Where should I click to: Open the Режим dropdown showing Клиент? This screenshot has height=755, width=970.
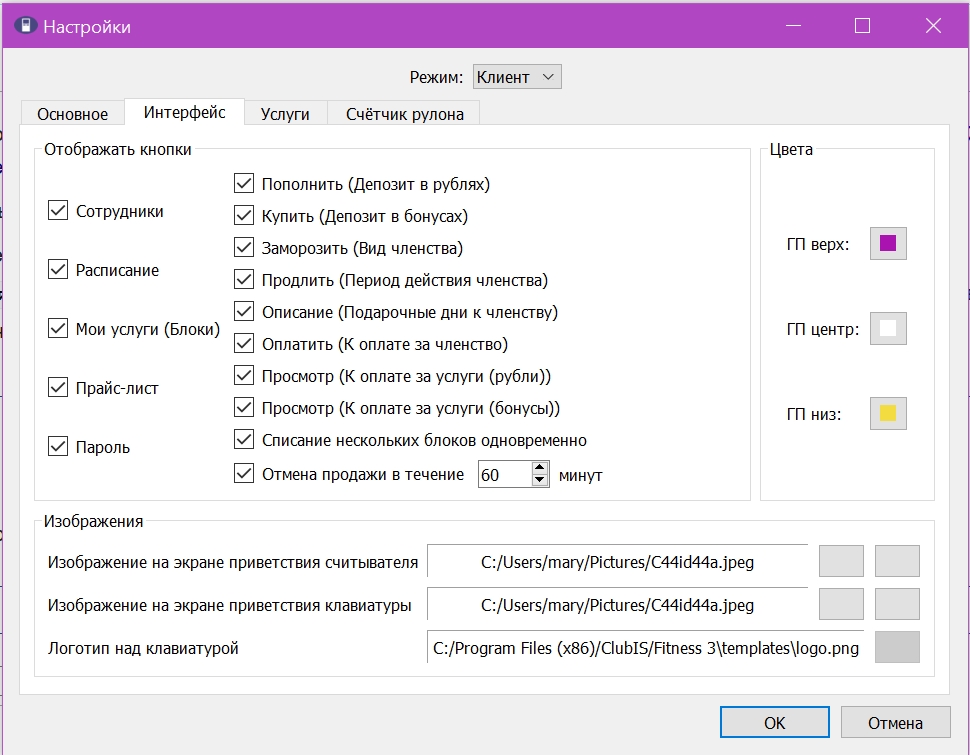(517, 77)
